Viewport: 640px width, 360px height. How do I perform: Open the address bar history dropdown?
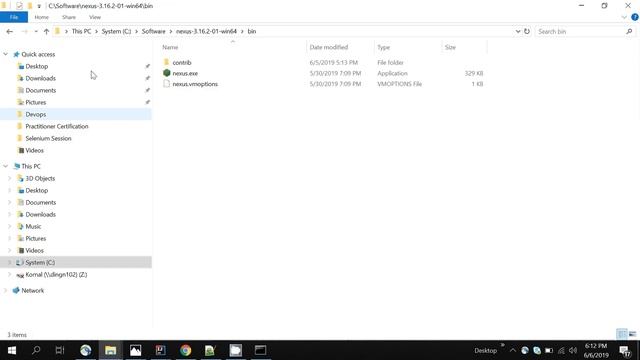518,31
